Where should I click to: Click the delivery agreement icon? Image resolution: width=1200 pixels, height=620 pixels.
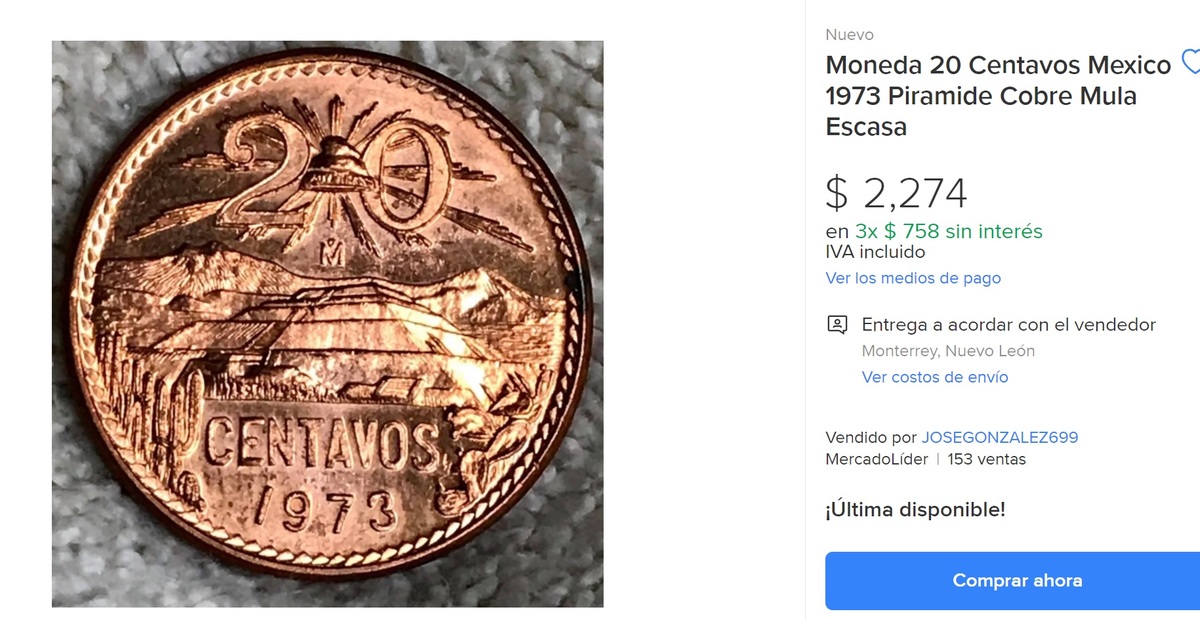coord(837,325)
